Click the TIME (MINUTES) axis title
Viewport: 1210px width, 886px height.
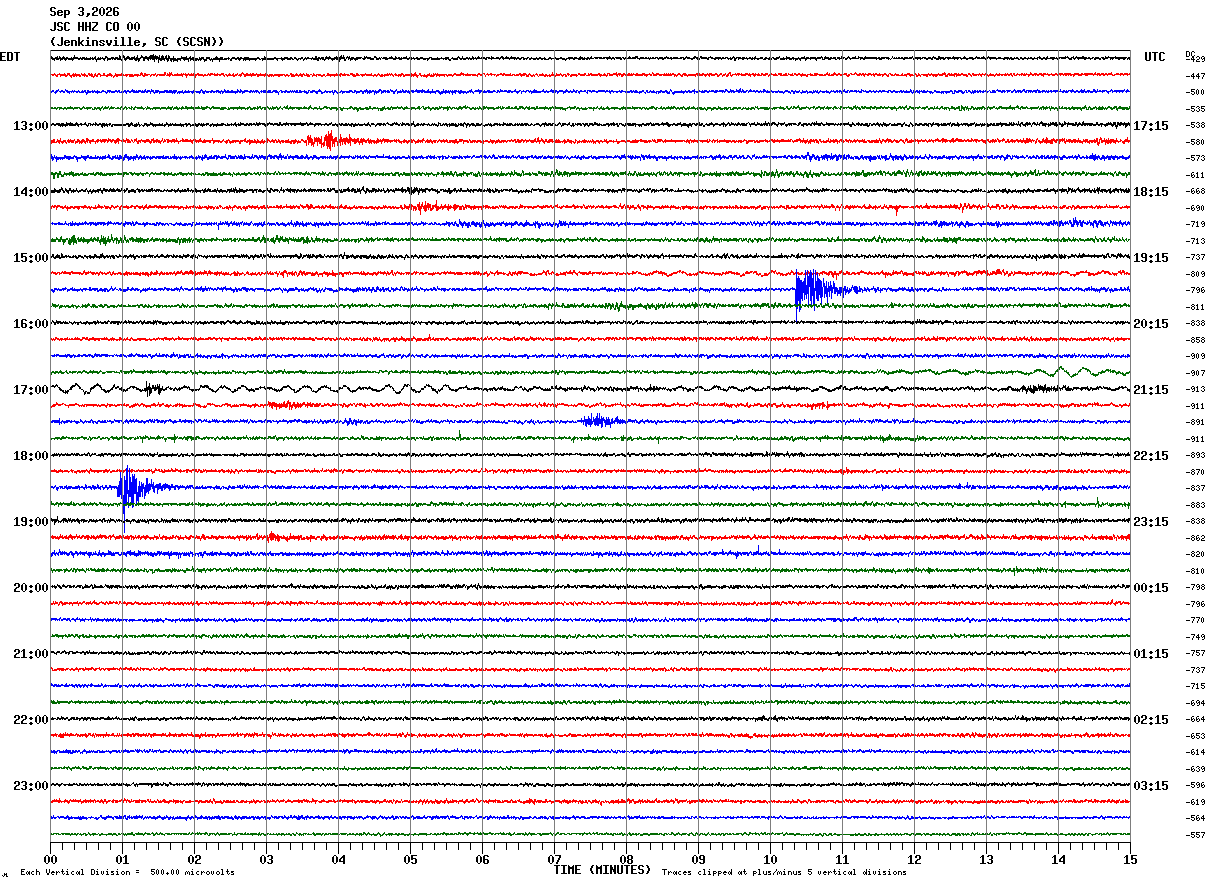[x=602, y=870]
